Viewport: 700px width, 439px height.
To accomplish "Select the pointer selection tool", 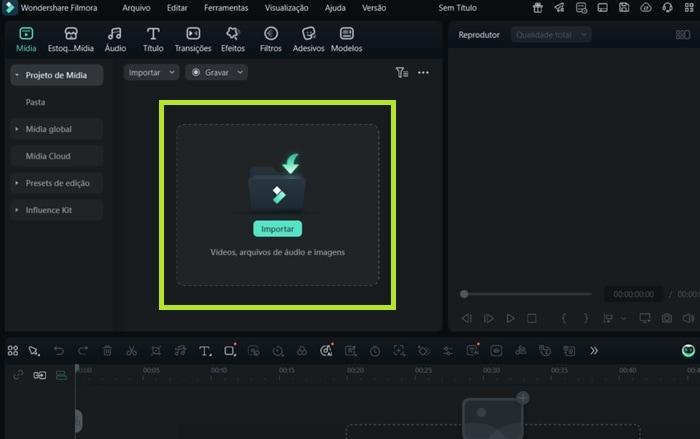I will pos(34,351).
